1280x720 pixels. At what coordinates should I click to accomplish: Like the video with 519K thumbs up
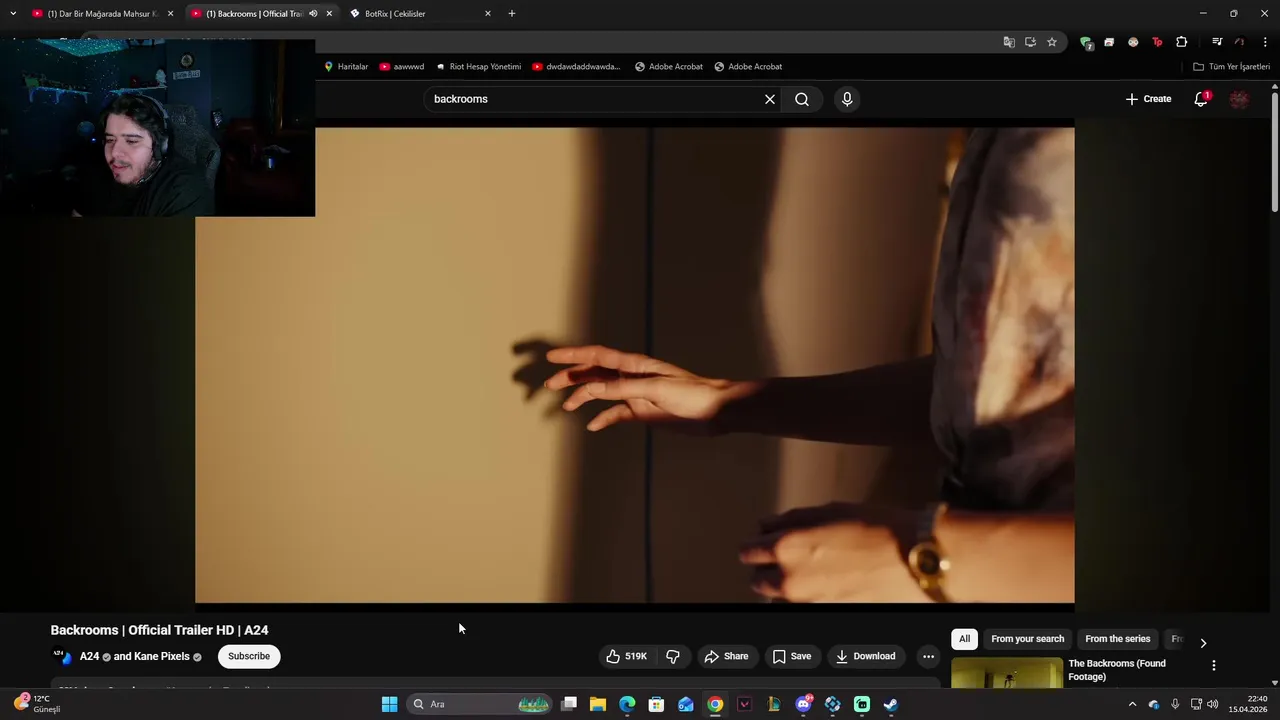click(626, 656)
